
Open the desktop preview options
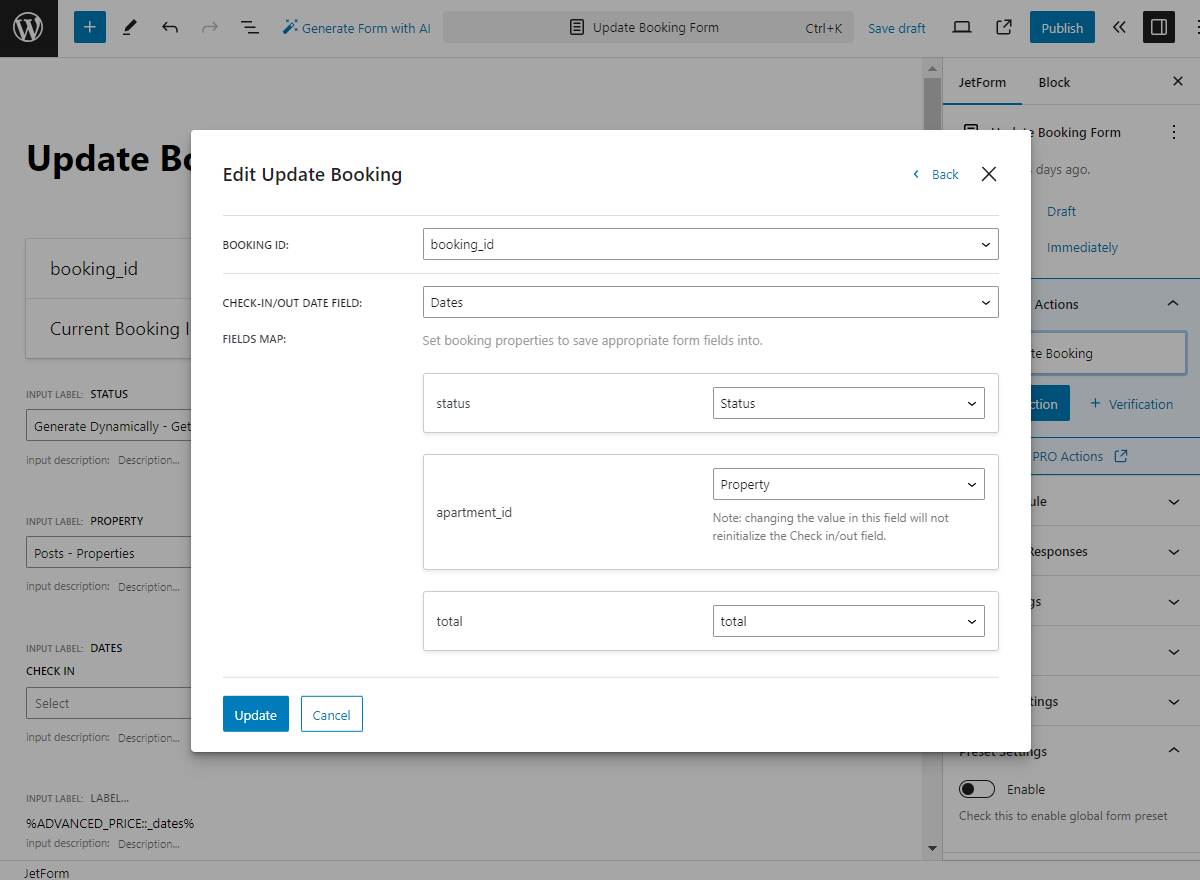[961, 27]
